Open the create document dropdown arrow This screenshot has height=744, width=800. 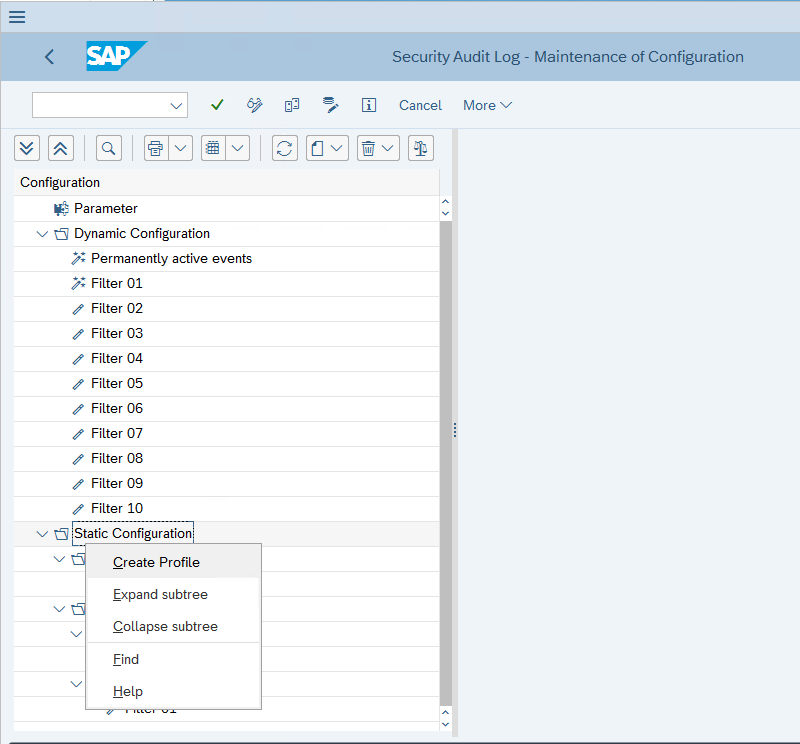[x=337, y=148]
